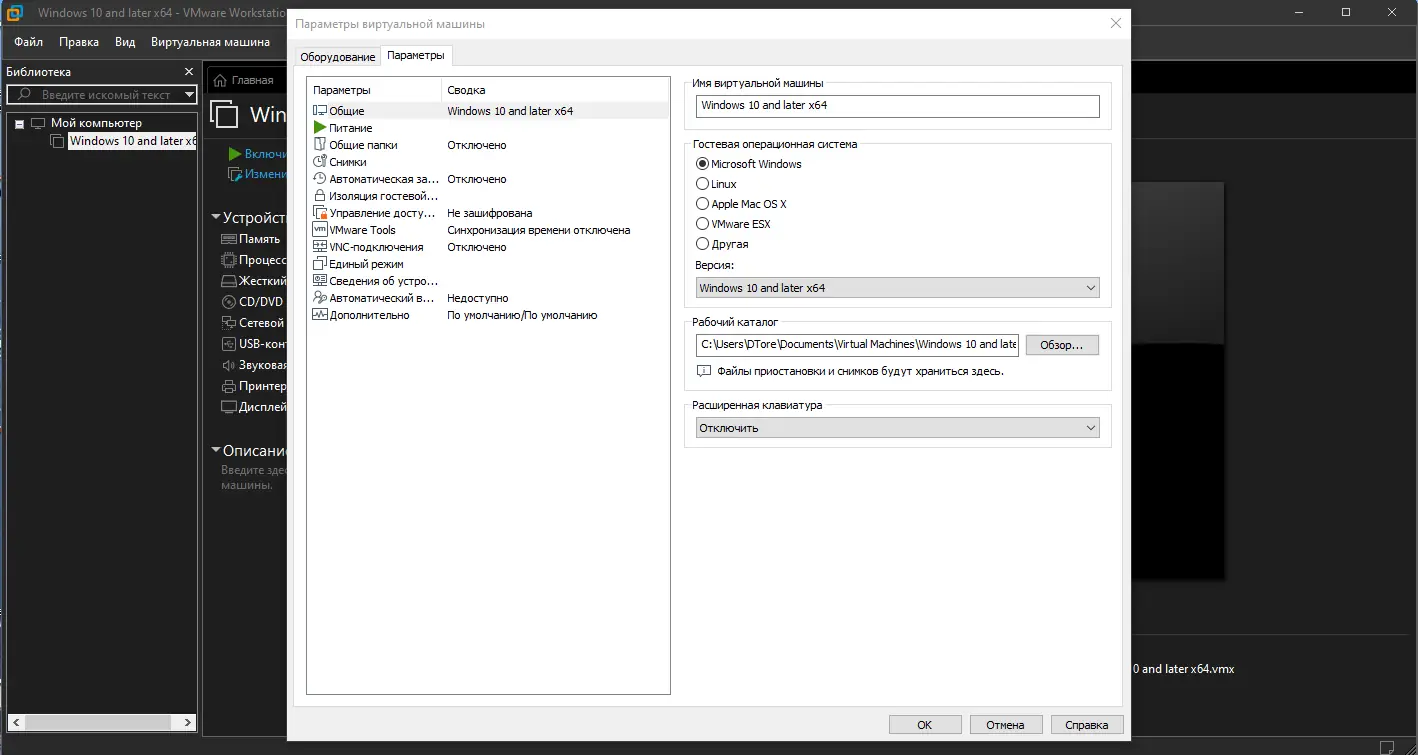Open the Файл menu in VMware Workstation
1418x755 pixels.
pyautogui.click(x=28, y=42)
